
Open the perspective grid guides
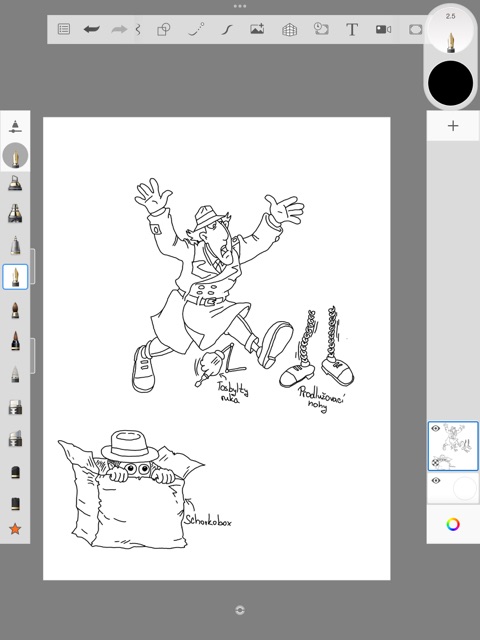tap(289, 29)
